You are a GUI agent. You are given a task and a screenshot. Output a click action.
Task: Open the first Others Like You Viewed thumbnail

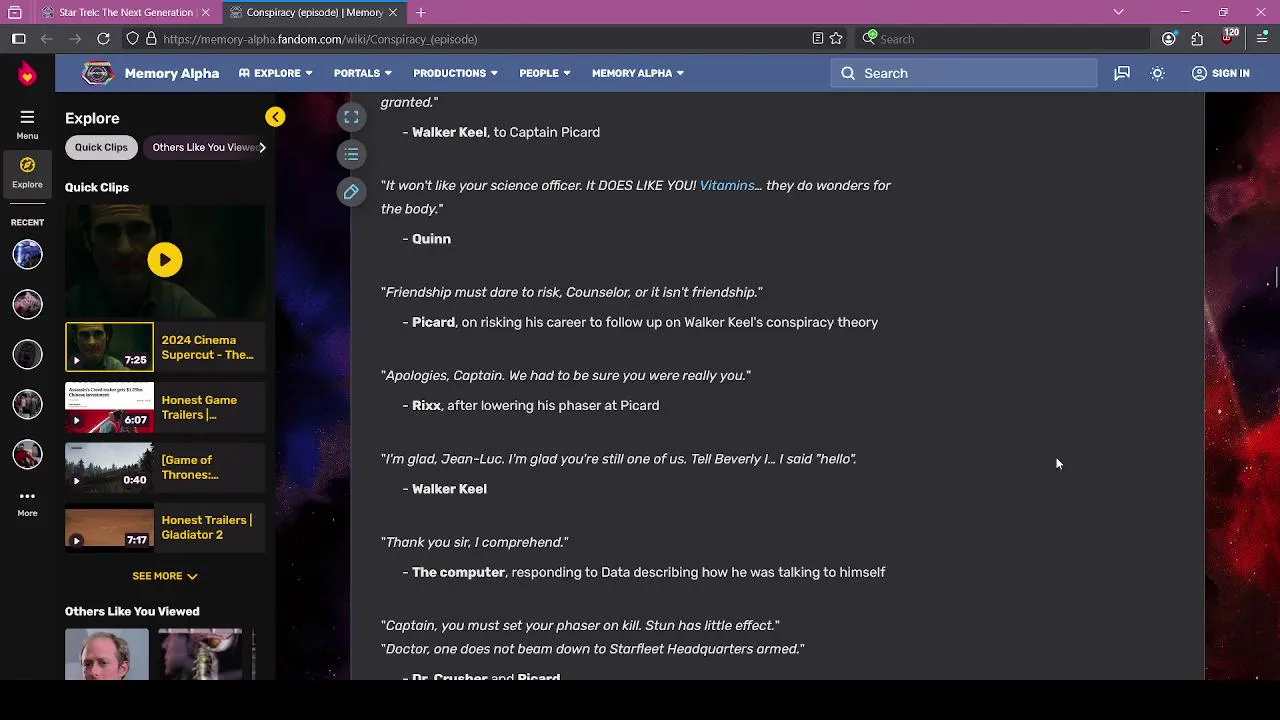click(107, 654)
